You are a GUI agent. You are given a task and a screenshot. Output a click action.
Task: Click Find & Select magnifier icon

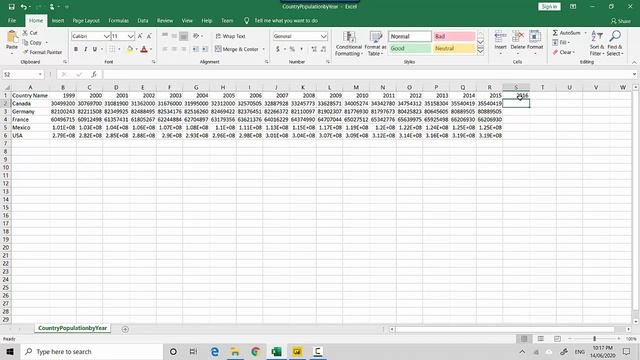(x=615, y=37)
